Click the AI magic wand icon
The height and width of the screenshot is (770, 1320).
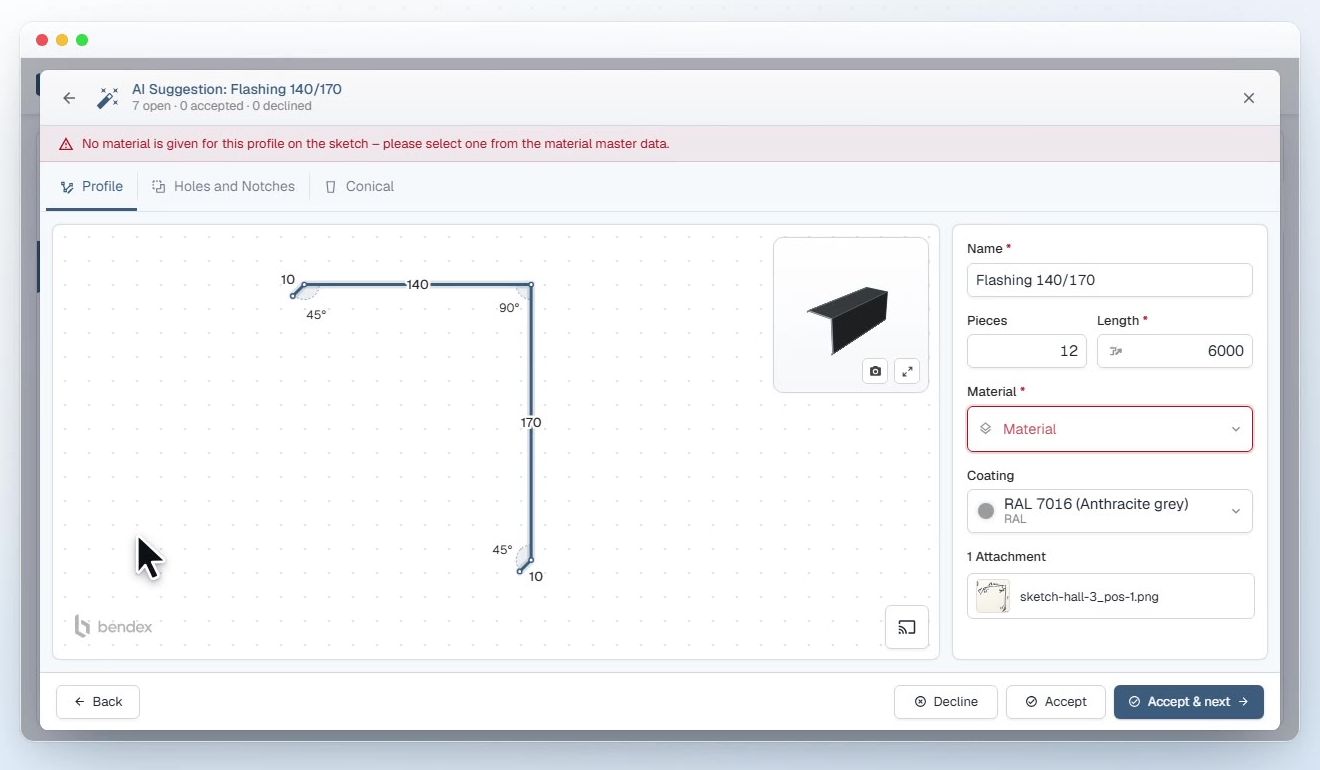point(107,98)
